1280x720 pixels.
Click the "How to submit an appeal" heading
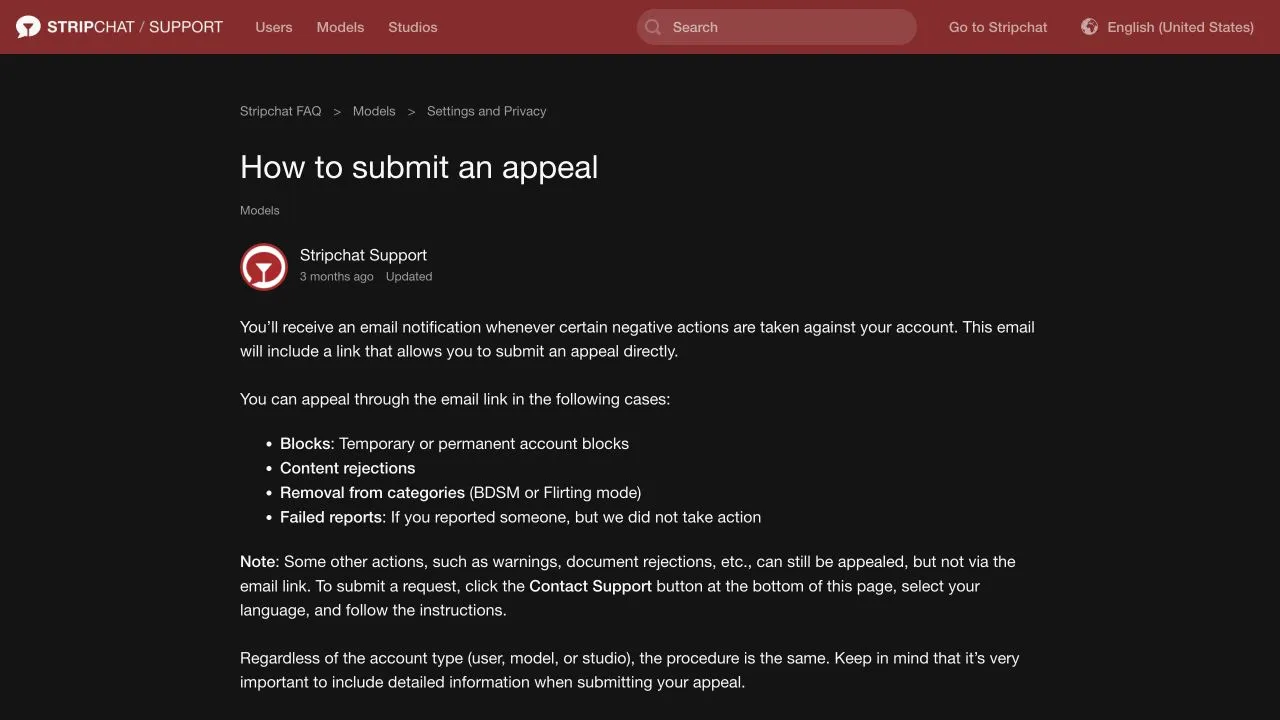click(419, 167)
